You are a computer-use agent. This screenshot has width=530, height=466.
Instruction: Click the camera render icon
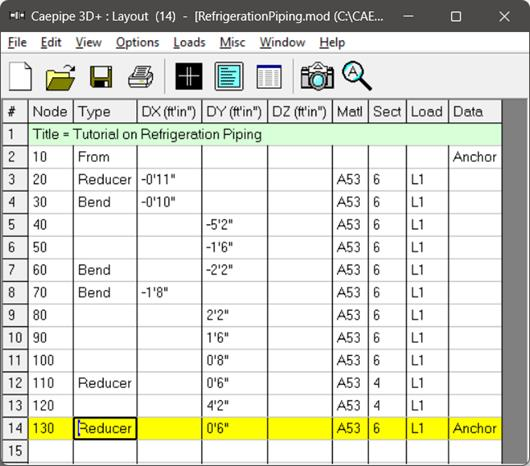[317, 76]
